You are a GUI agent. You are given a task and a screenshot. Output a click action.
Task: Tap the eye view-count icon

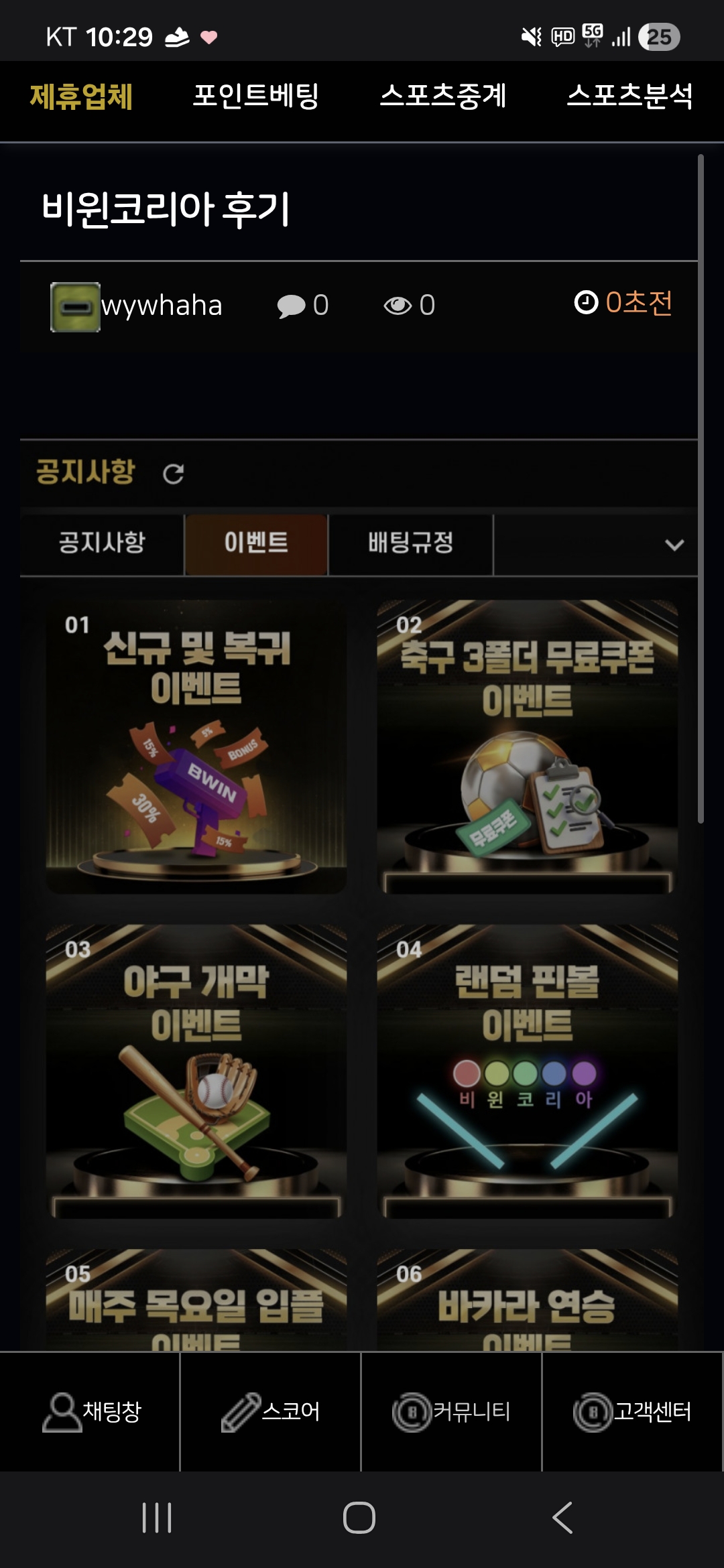(398, 306)
